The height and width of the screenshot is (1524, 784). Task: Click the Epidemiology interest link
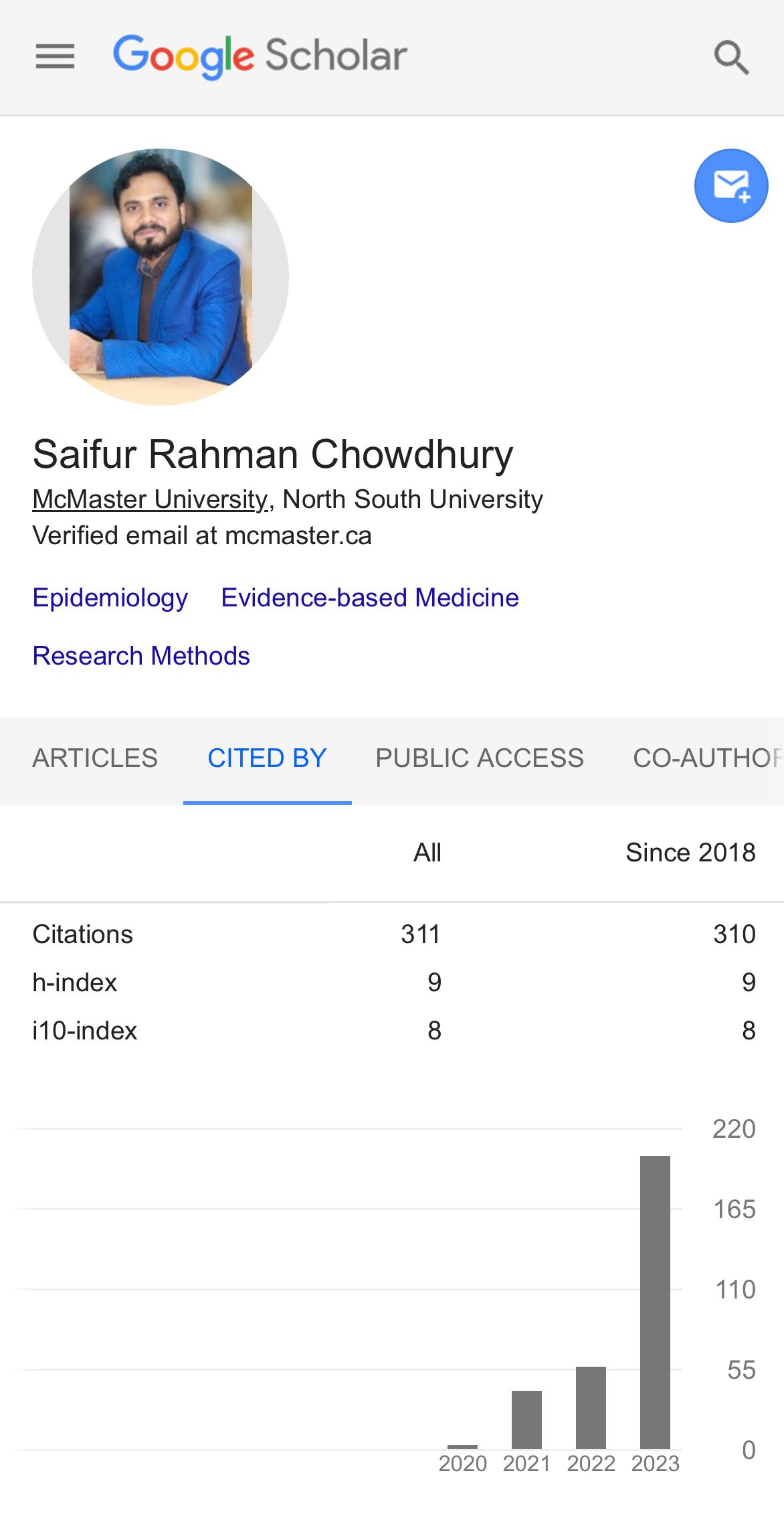pos(110,598)
